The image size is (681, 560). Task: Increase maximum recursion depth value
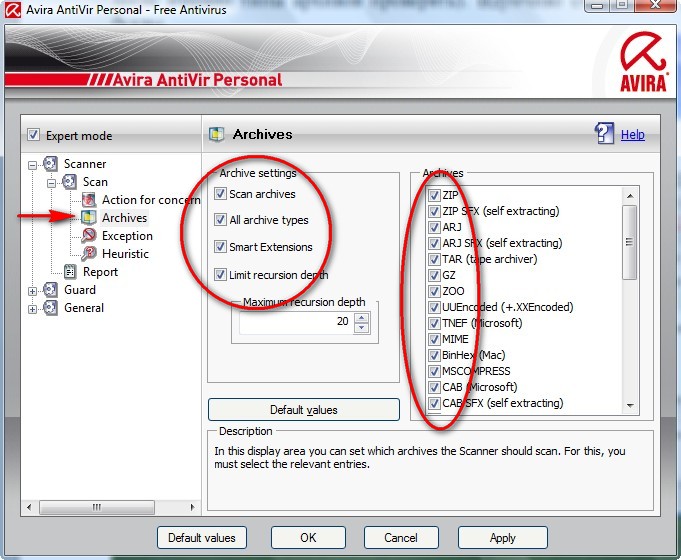tap(362, 318)
